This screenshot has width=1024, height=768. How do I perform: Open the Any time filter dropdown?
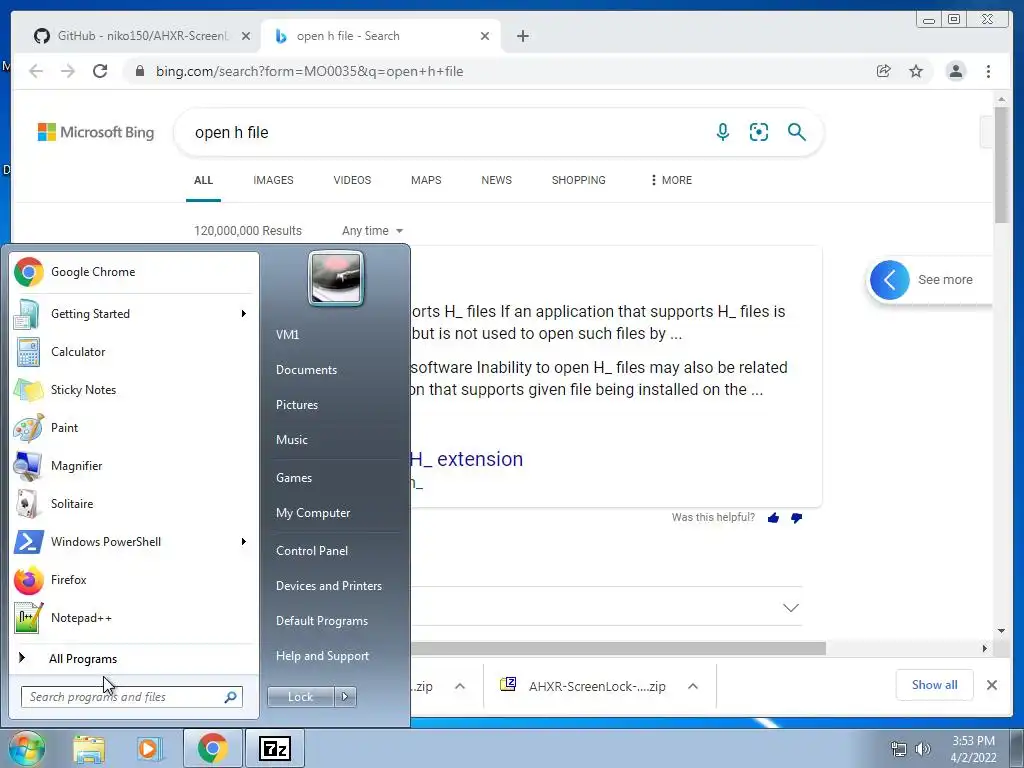[x=372, y=231]
